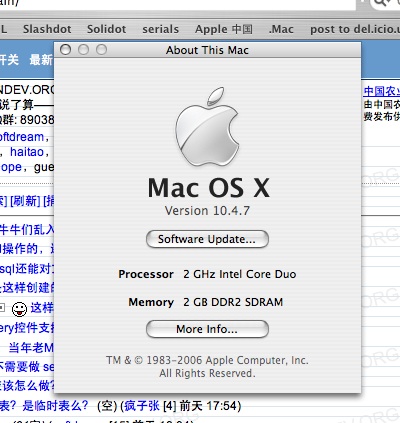Click the Software Update... button
This screenshot has height=423, width=400.
click(x=207, y=239)
